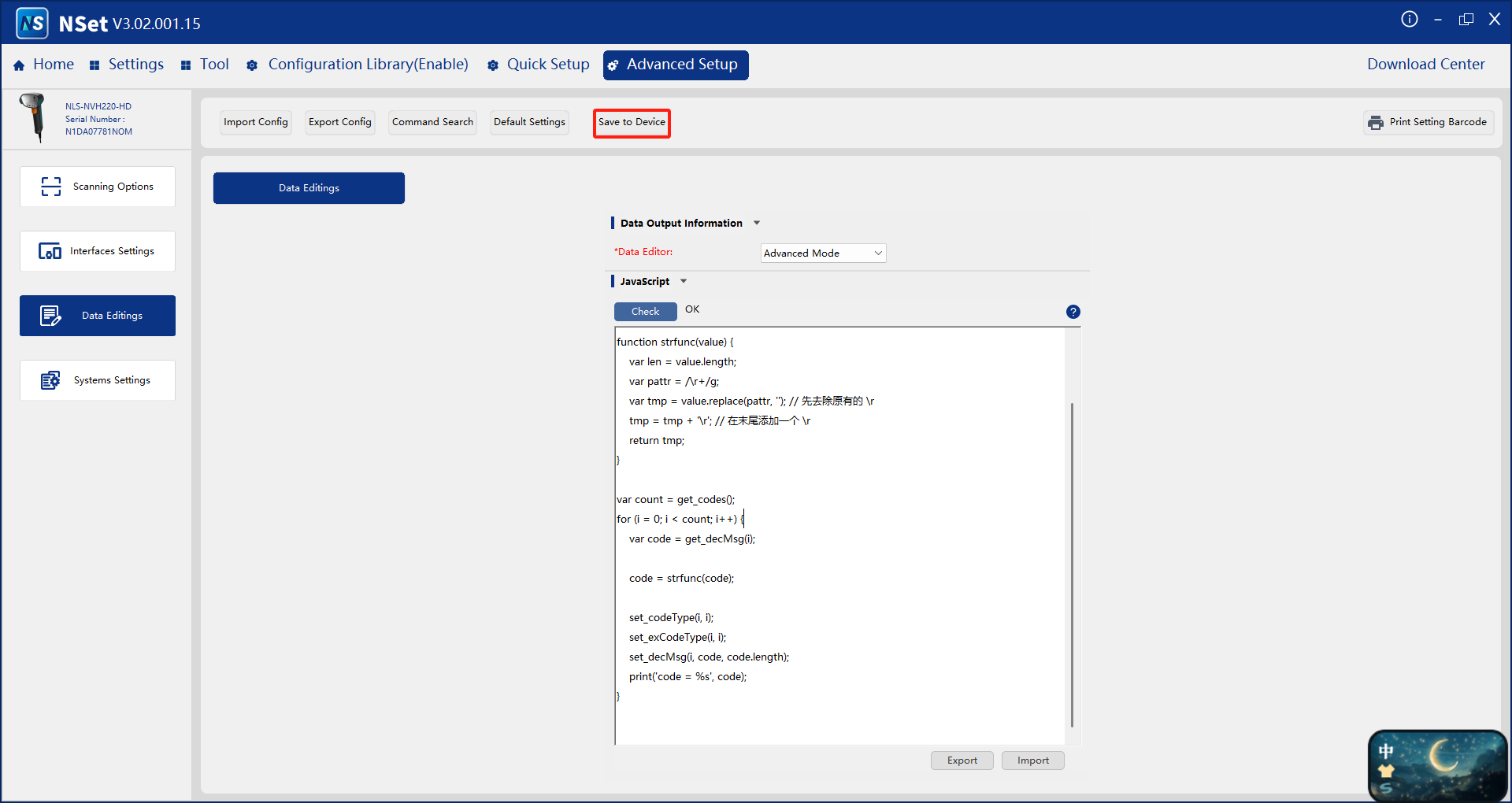Click the Scanning Options bracket icon
Viewport: 1512px width, 803px height.
coord(51,187)
